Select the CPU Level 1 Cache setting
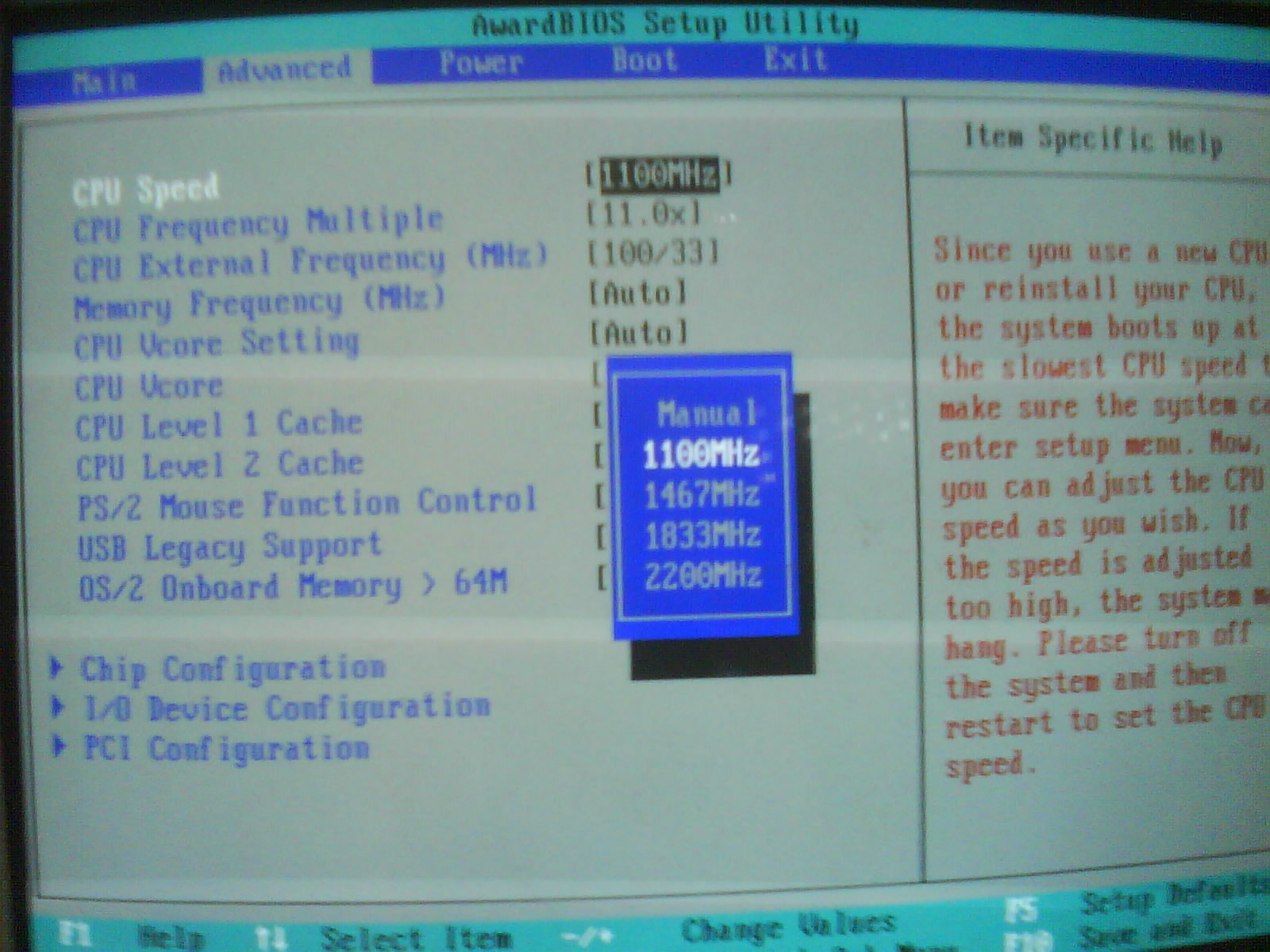This screenshot has width=1270, height=952. tap(219, 425)
